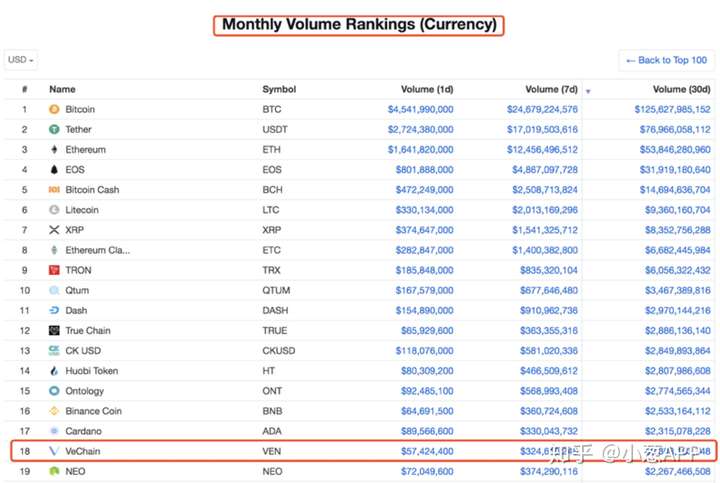The image size is (720, 483).
Task: Click the Binance Coin icon
Action: point(54,411)
